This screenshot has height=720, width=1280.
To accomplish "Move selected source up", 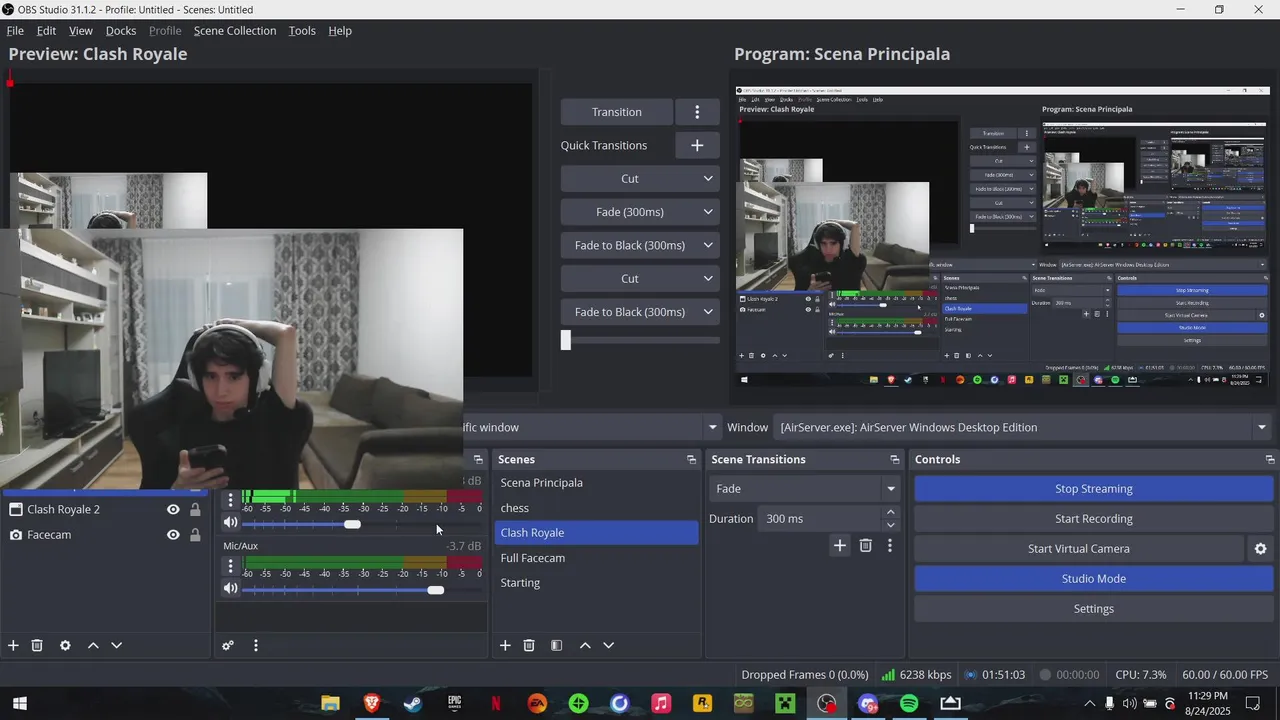I will pyautogui.click(x=93, y=645).
